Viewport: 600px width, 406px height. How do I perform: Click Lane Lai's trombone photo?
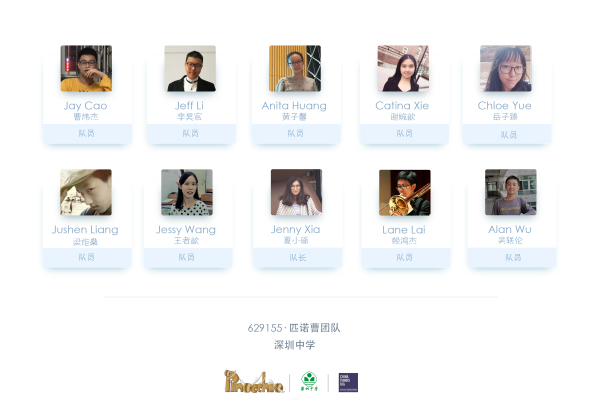tap(405, 192)
